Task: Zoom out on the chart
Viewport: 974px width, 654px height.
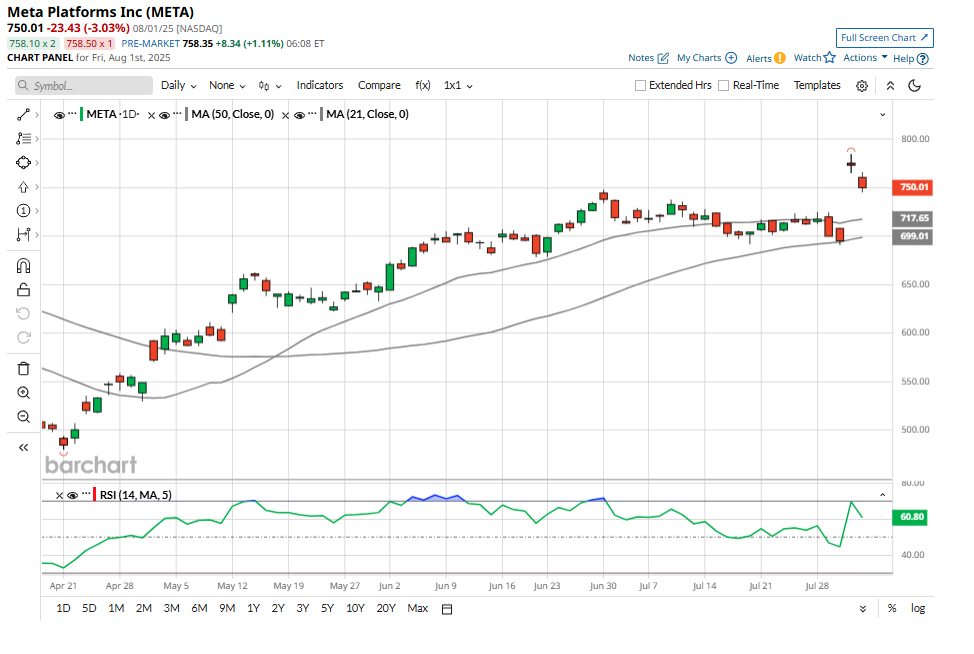Action: point(23,417)
